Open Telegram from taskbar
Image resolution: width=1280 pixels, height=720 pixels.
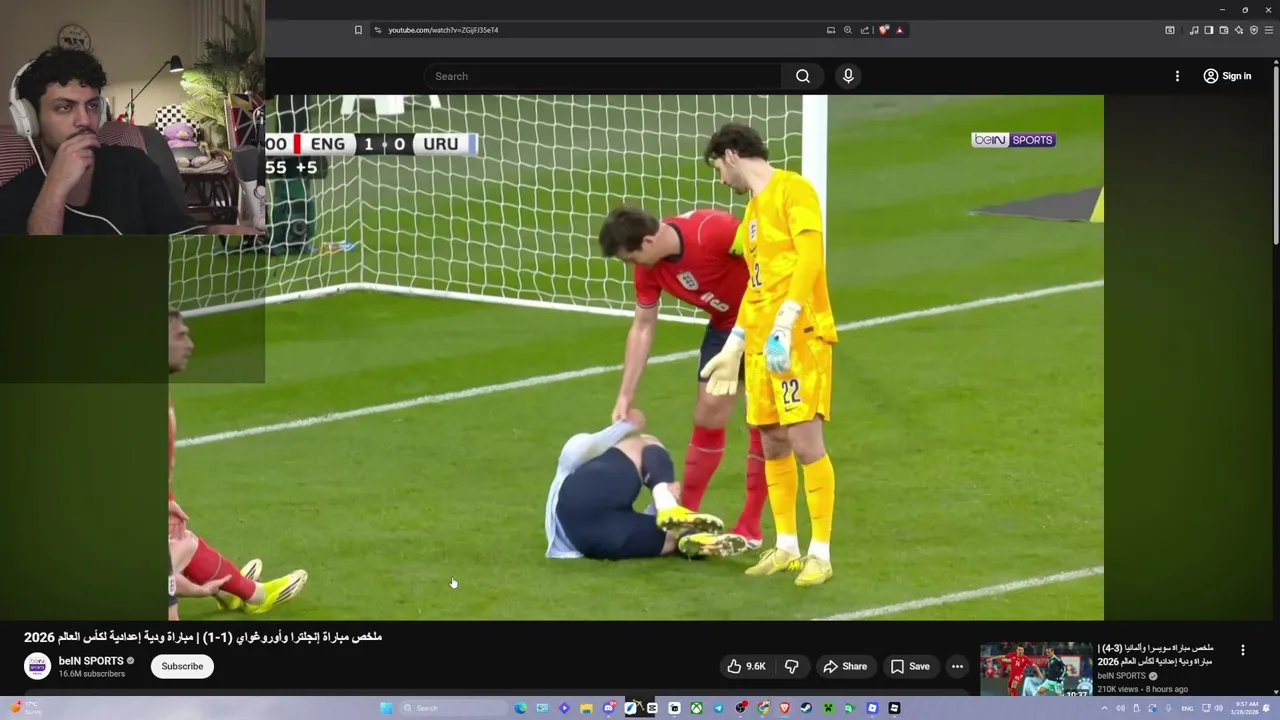718,708
